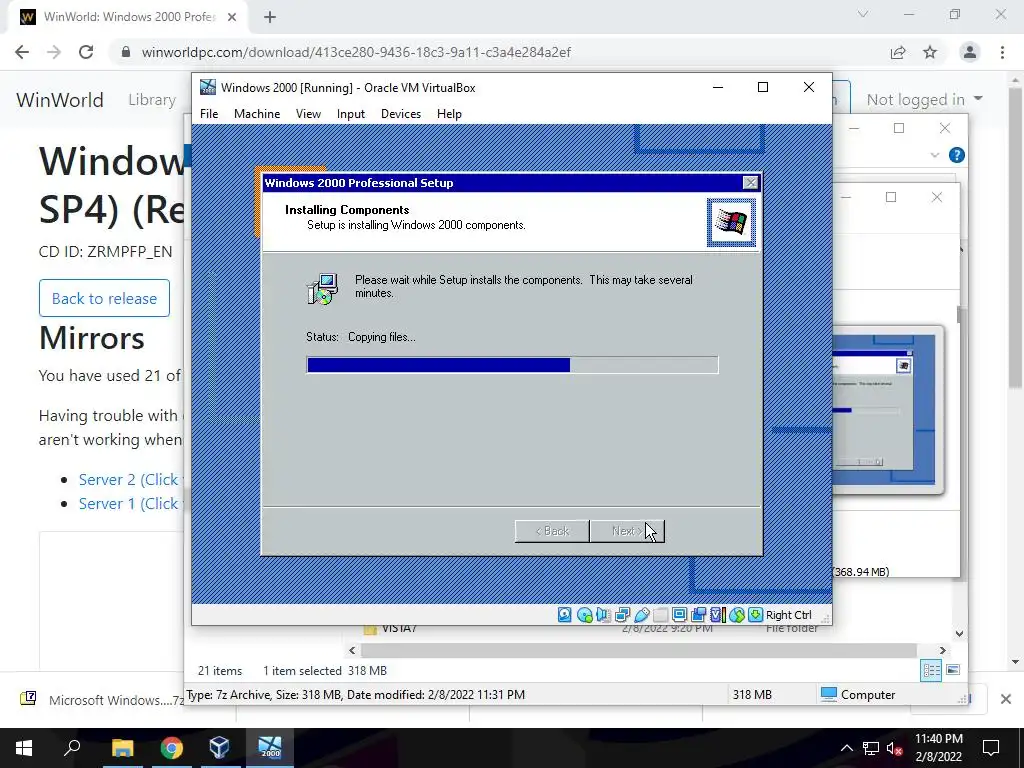Image resolution: width=1024 pixels, height=768 pixels.
Task: Open taskbar search magnifier
Action: pyautogui.click(x=72, y=748)
